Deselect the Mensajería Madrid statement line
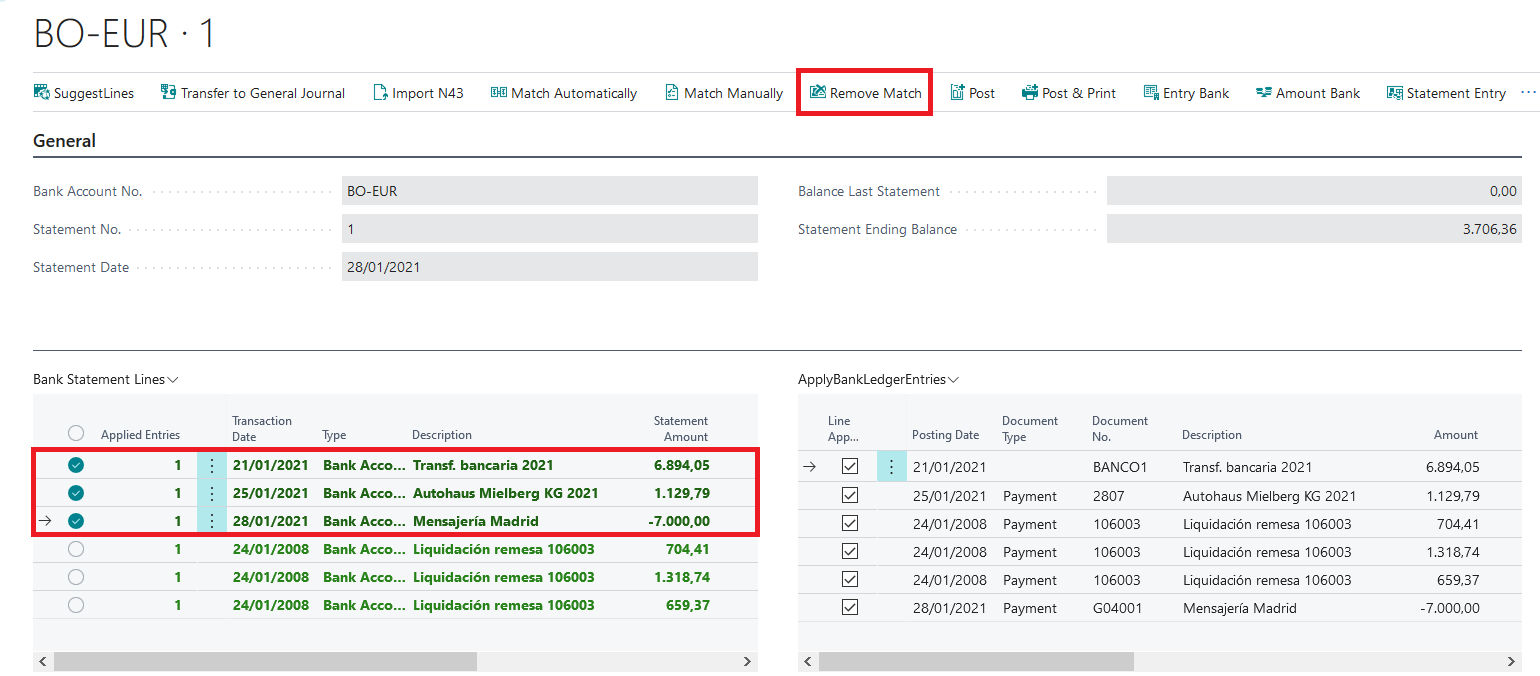Screen dimensions: 1540x676 pyautogui.click(x=76, y=521)
